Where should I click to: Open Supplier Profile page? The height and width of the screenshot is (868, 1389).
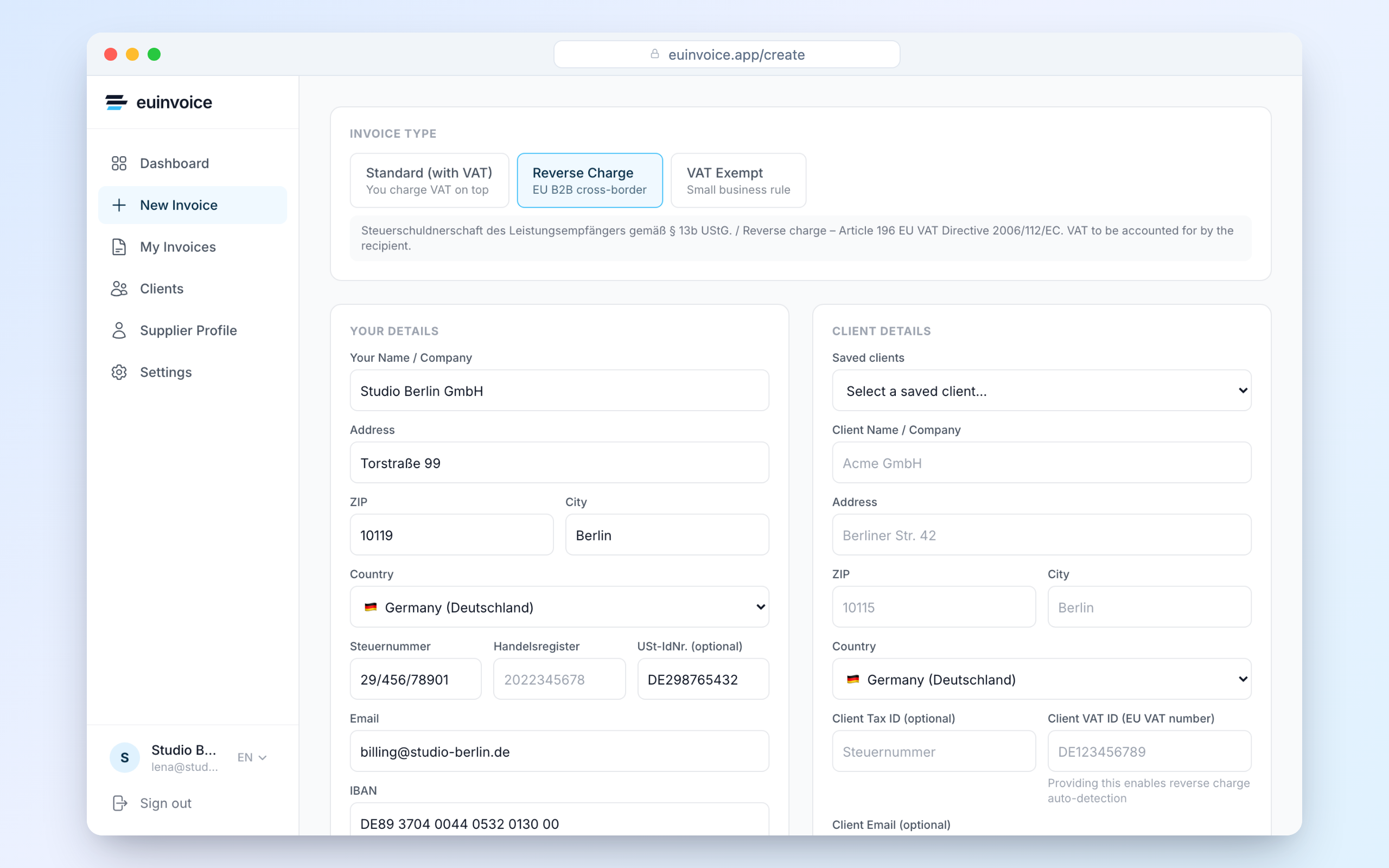click(x=193, y=330)
